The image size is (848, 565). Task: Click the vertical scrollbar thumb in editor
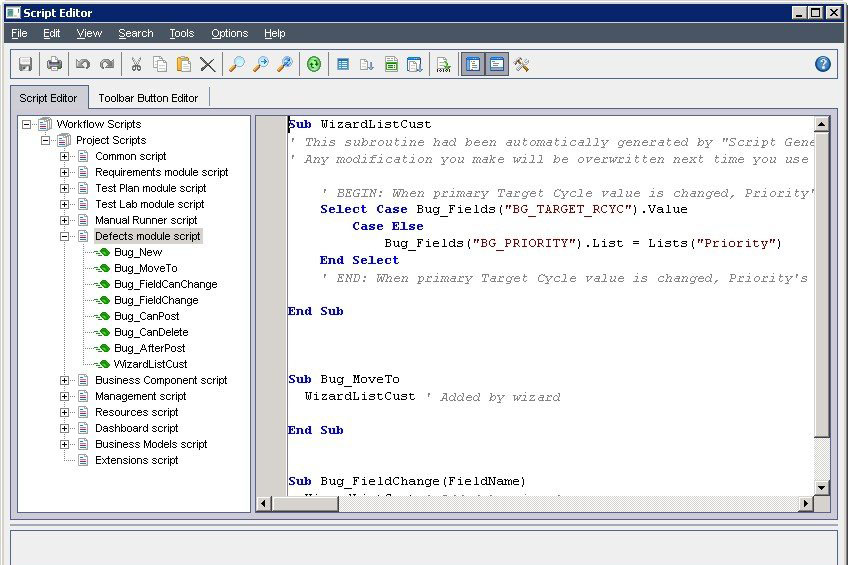822,284
